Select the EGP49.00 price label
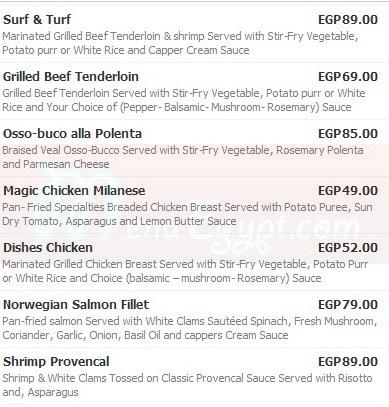 point(348,191)
